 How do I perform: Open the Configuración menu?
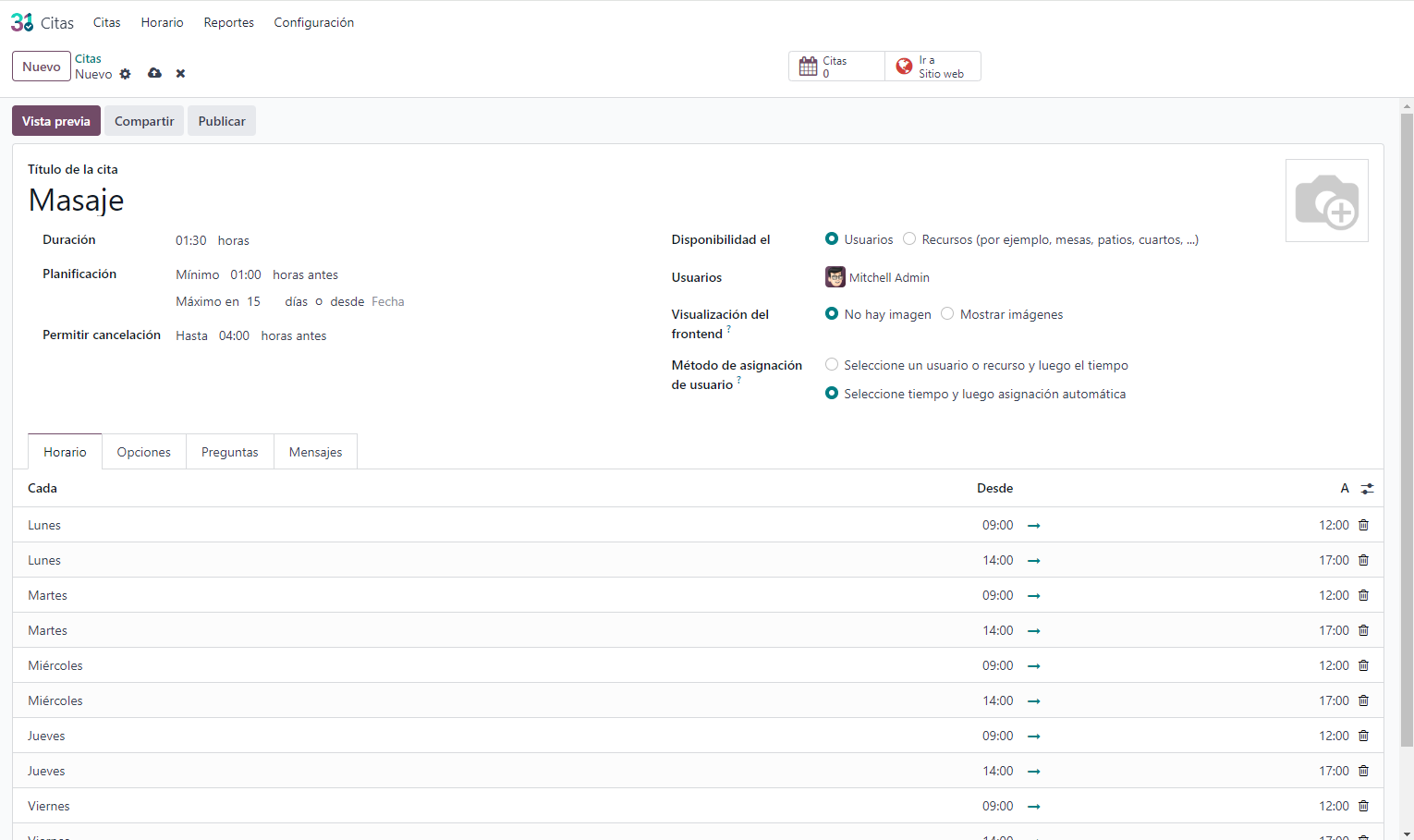click(x=313, y=22)
